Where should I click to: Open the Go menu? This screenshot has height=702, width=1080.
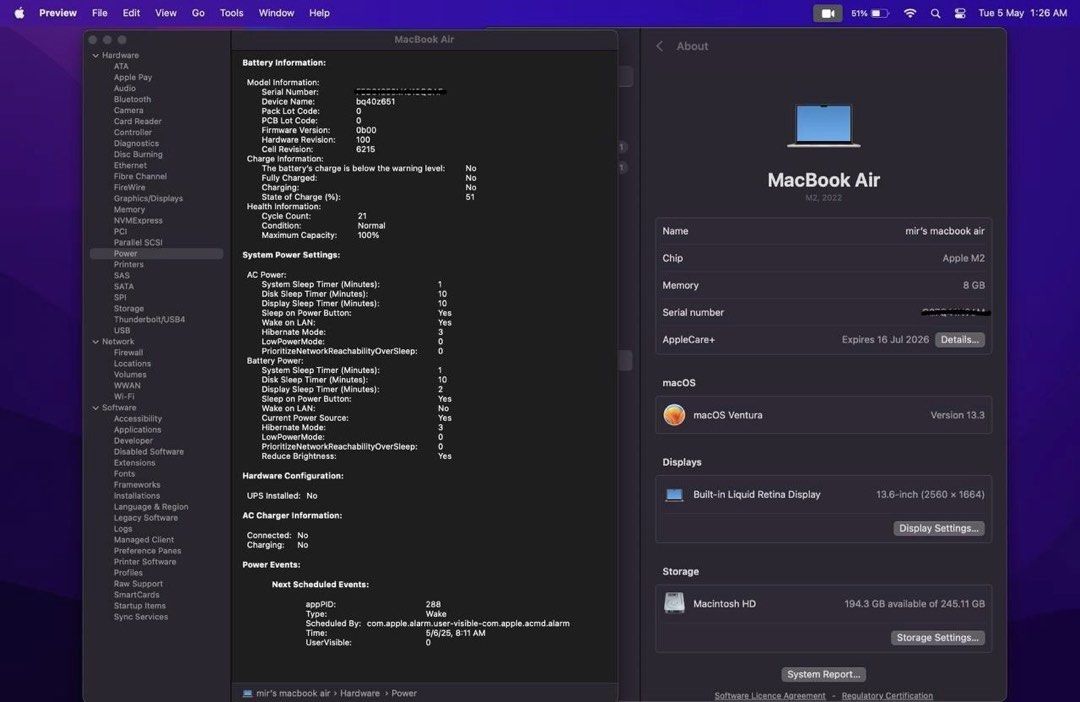pyautogui.click(x=198, y=13)
